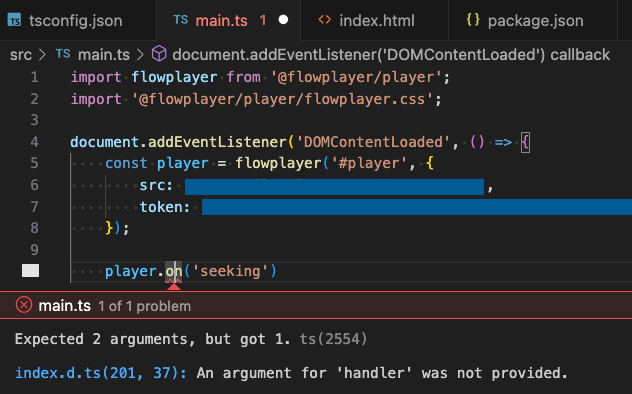Click the cube symbol icon in breadcrumbs
The height and width of the screenshot is (394, 632).
click(x=159, y=54)
